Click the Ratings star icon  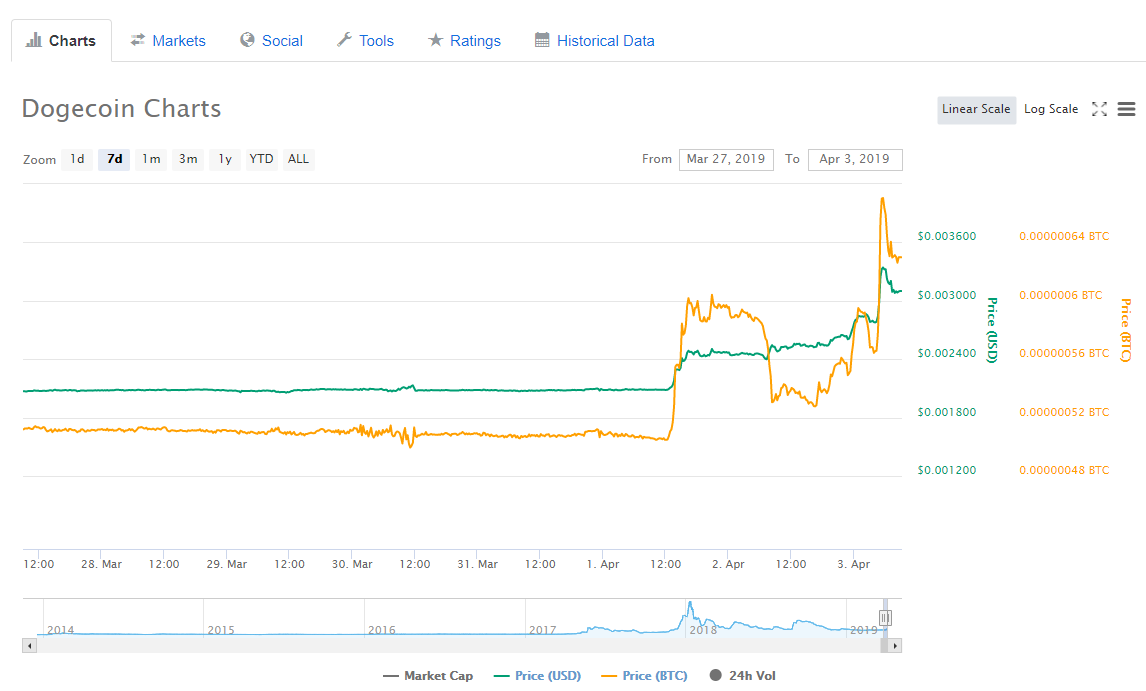click(435, 41)
